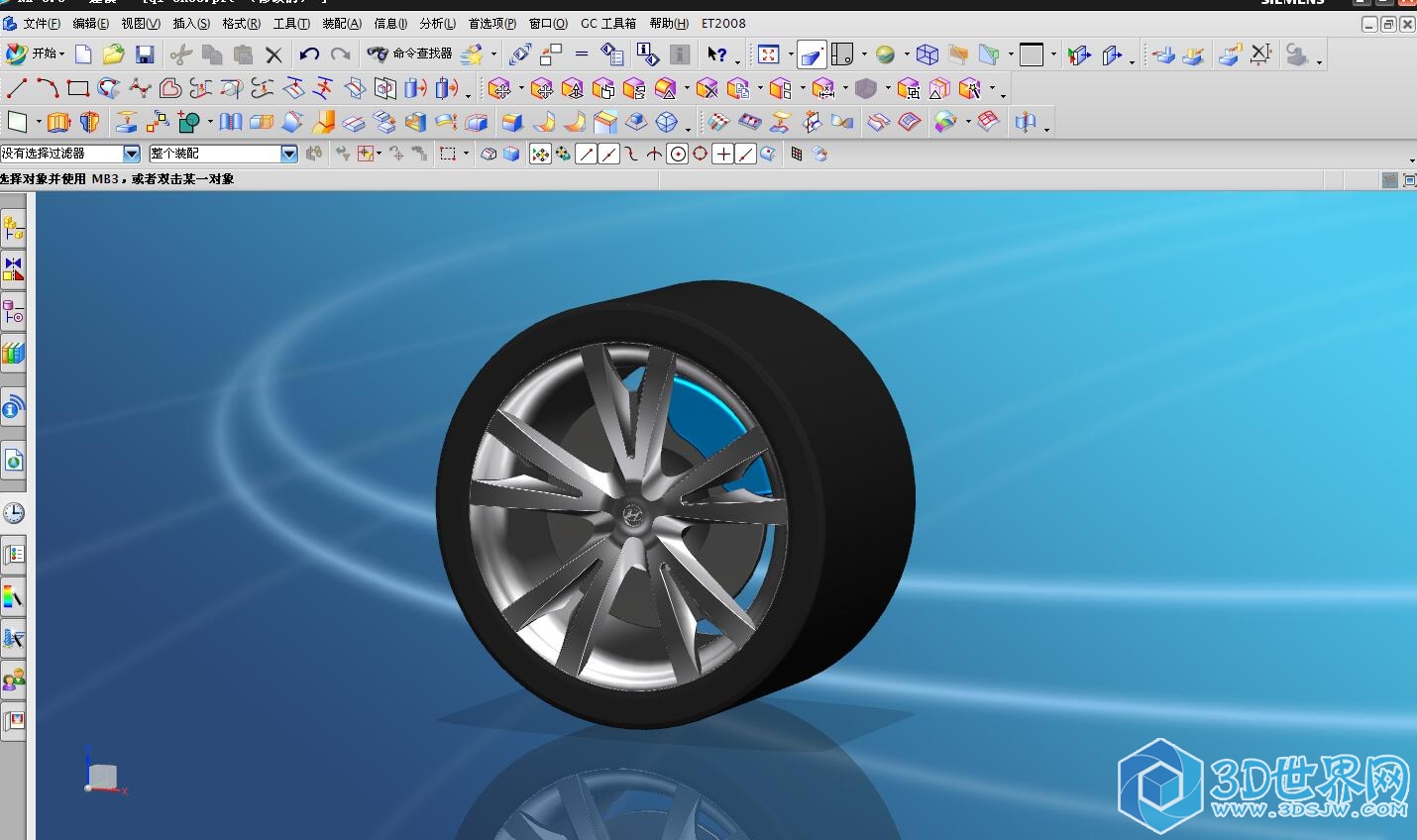Open the History clock sidebar tab
The image size is (1417, 840).
[13, 513]
